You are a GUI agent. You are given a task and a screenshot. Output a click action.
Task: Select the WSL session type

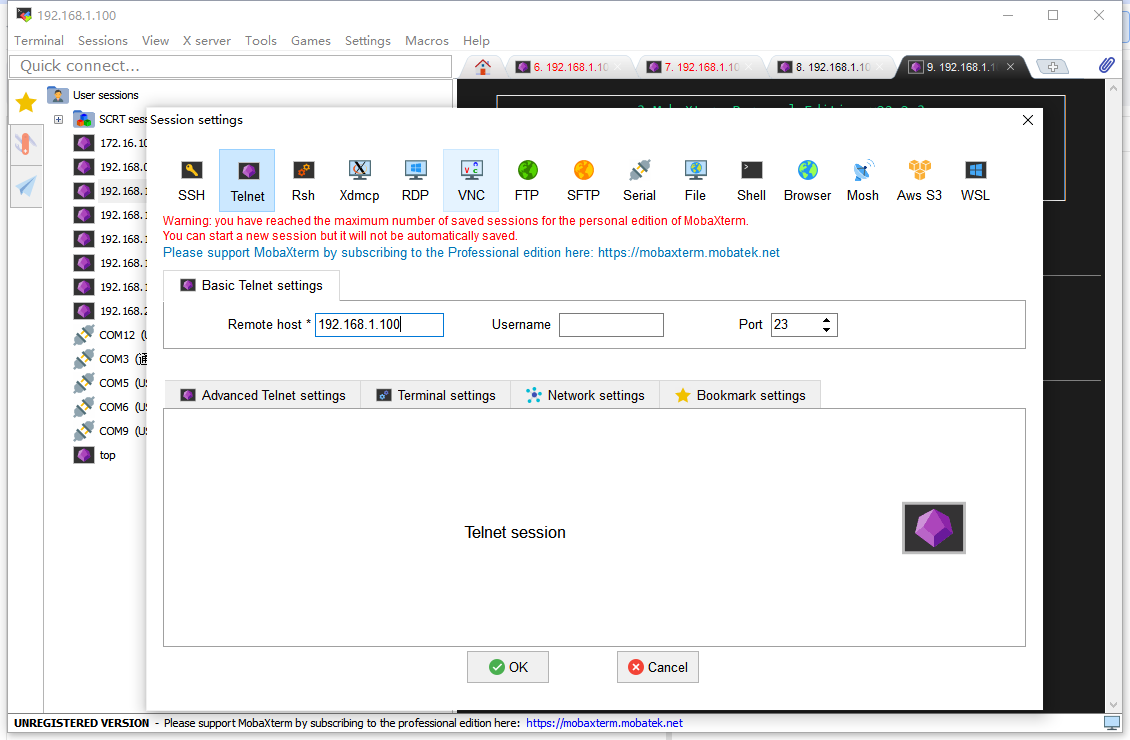point(975,180)
